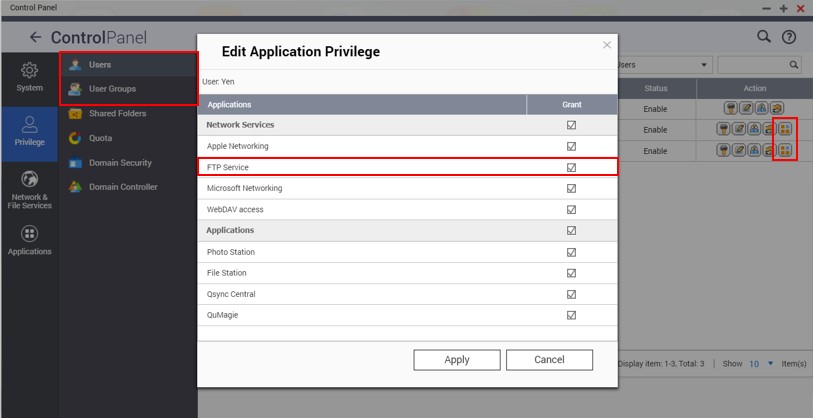Click the Apply button

tap(457, 360)
